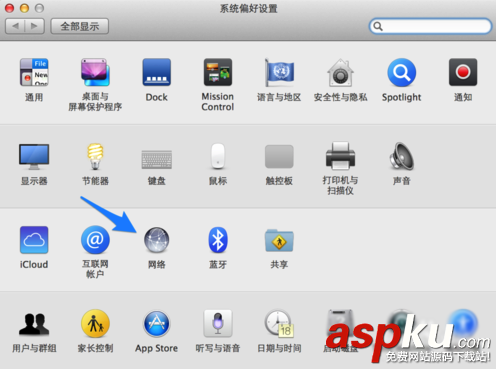Viewport: 496px width, 369px height.
Task: Go back with the left arrow button
Action: coord(15,26)
